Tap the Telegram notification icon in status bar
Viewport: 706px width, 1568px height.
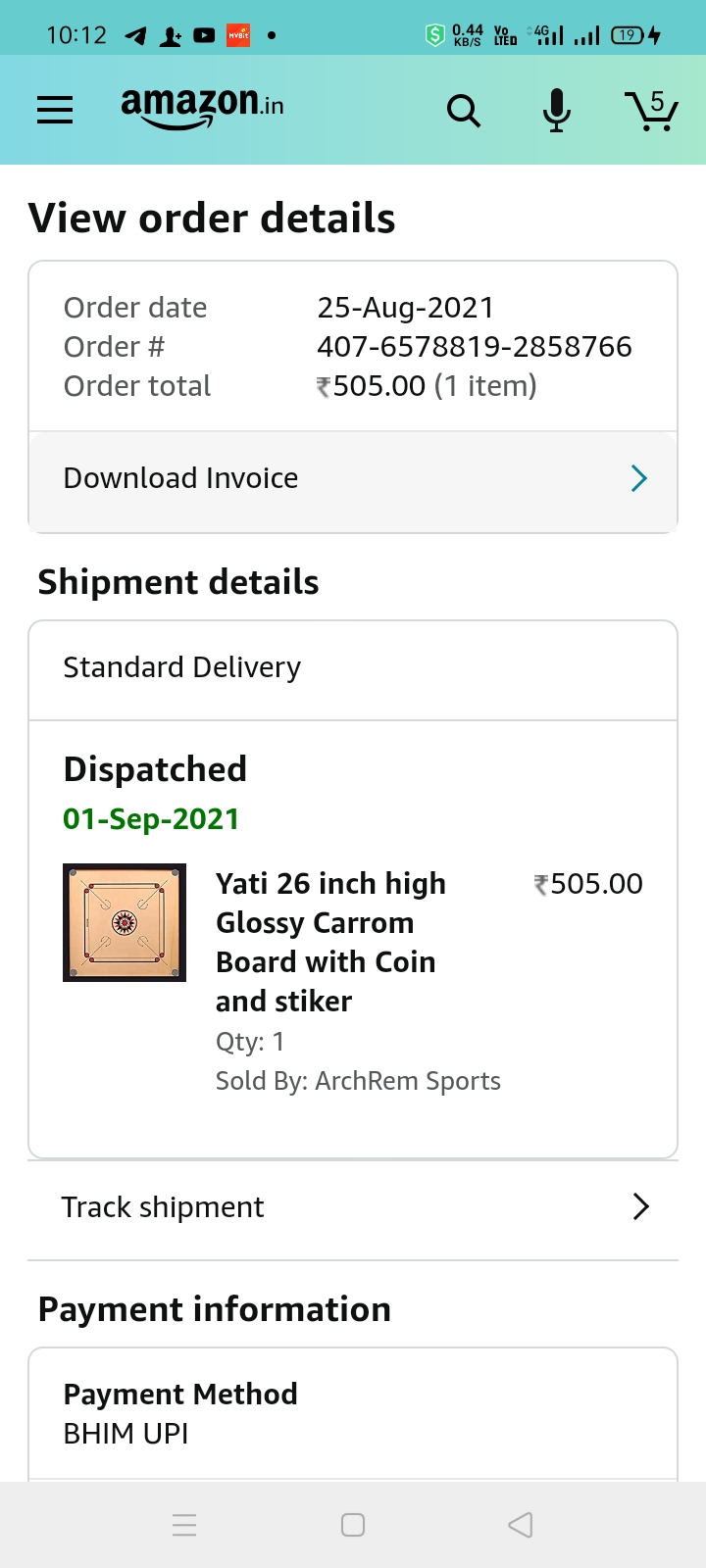(x=136, y=36)
